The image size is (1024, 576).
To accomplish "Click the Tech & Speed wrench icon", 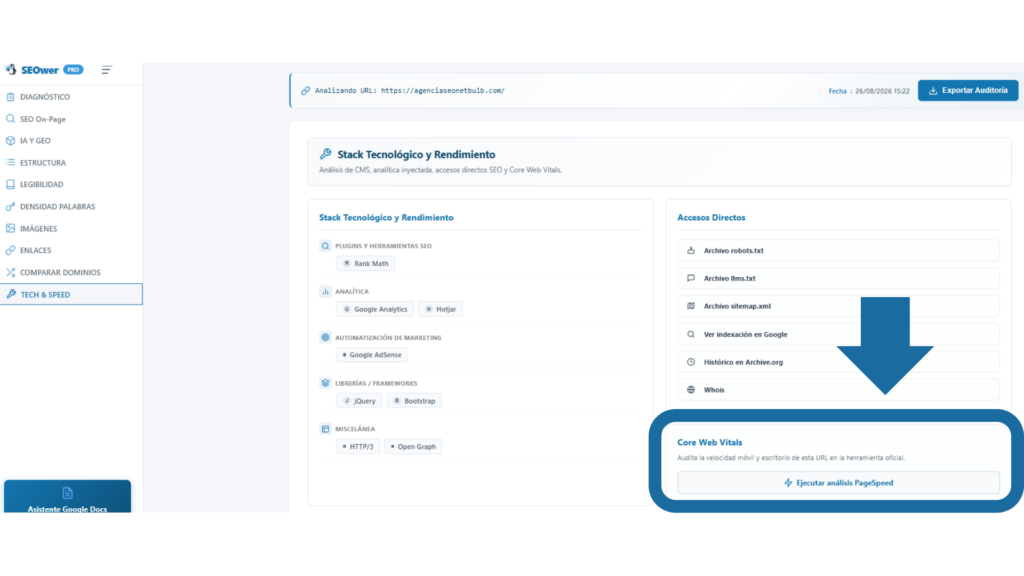I will point(11,294).
